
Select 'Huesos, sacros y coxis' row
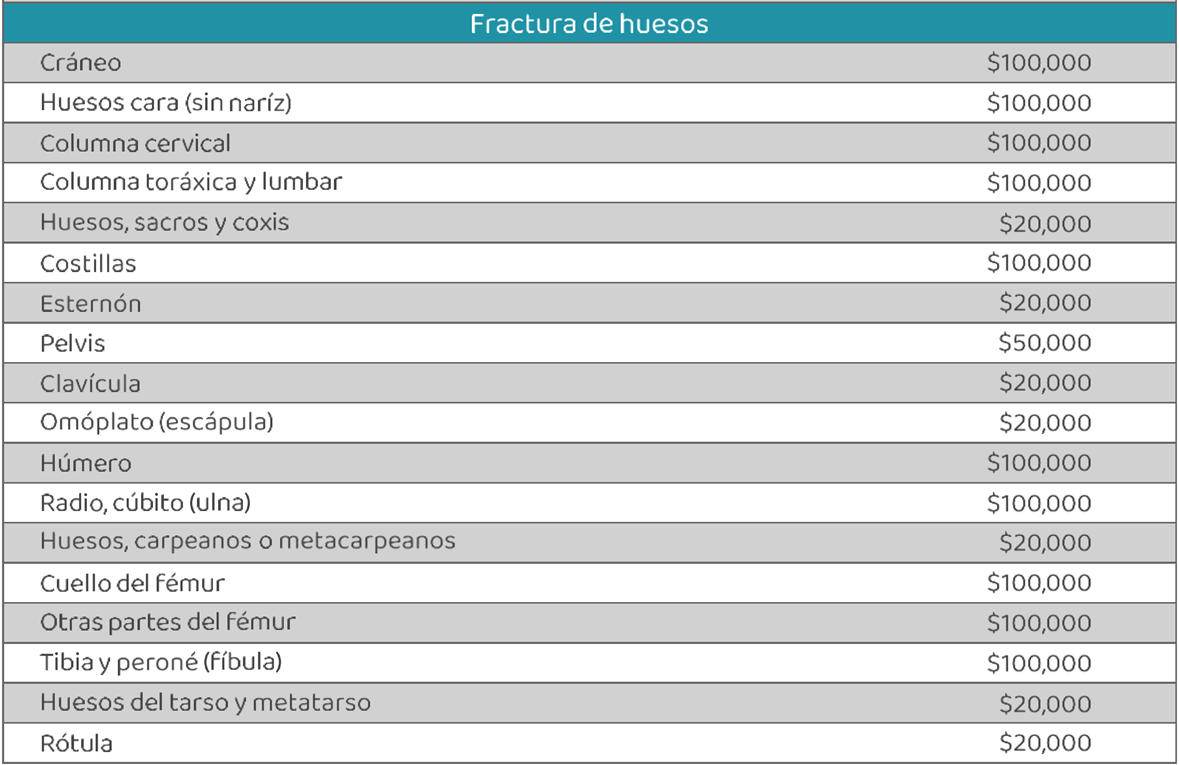(x=164, y=223)
